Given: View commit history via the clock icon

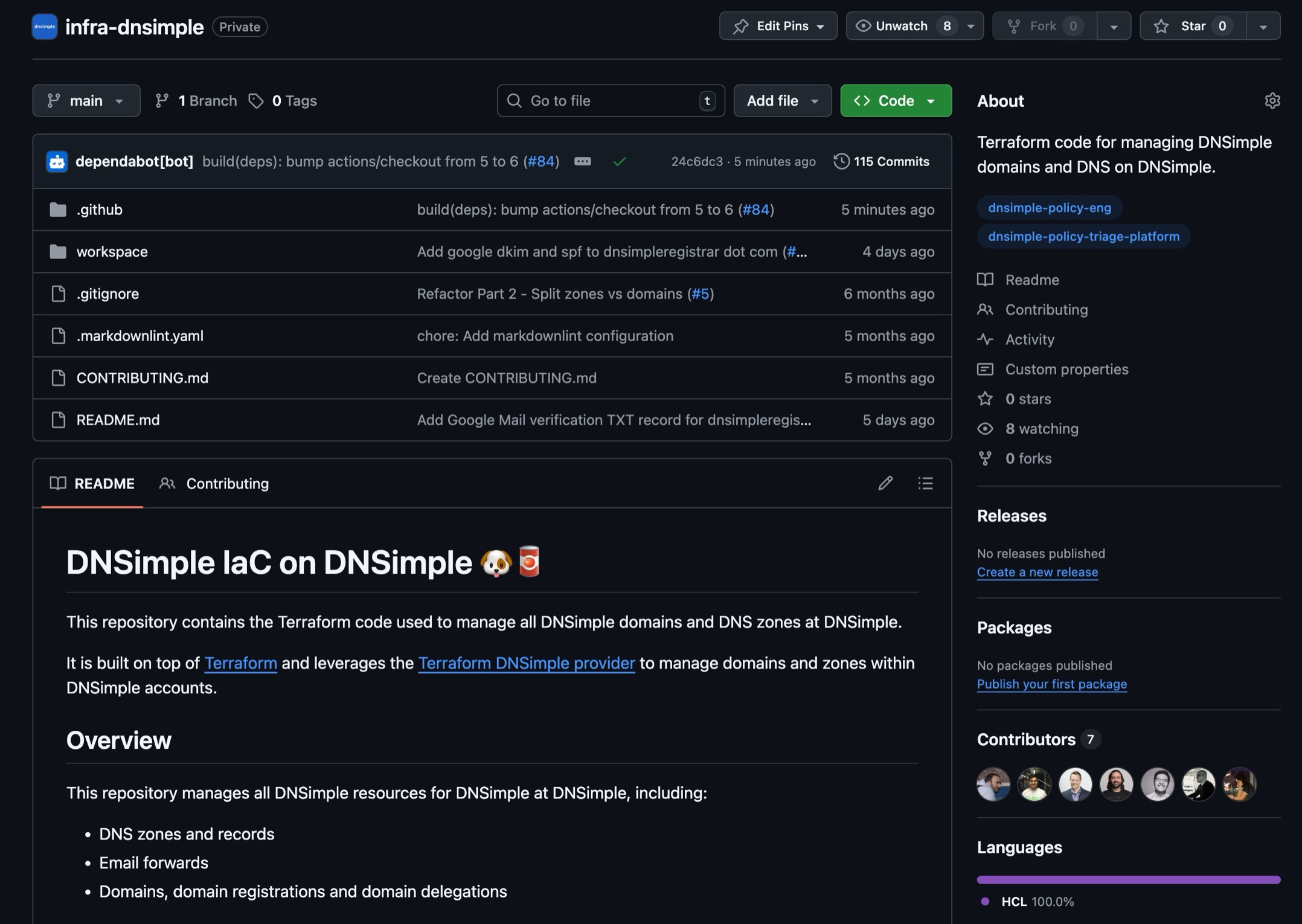Looking at the screenshot, I should (x=841, y=161).
